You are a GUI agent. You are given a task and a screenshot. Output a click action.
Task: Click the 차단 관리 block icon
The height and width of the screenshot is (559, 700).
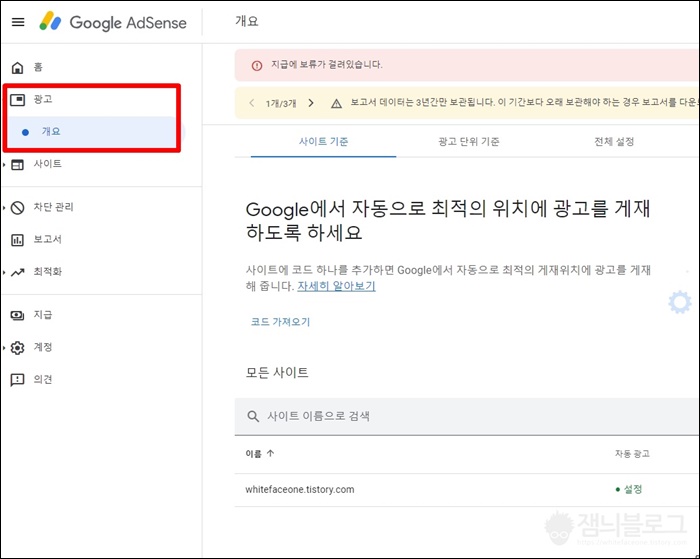coord(17,208)
